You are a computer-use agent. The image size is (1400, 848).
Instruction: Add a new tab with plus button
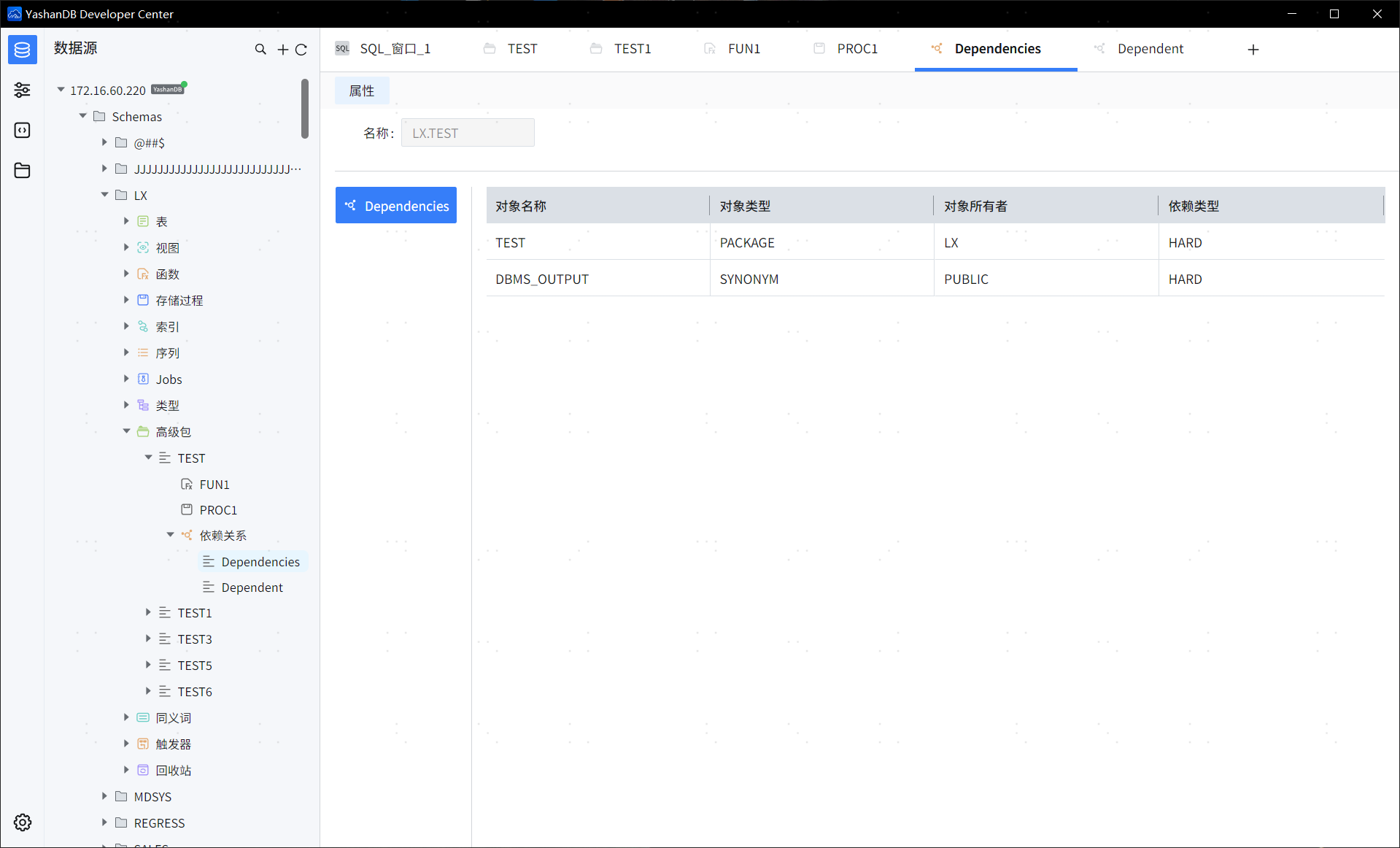(x=1253, y=50)
